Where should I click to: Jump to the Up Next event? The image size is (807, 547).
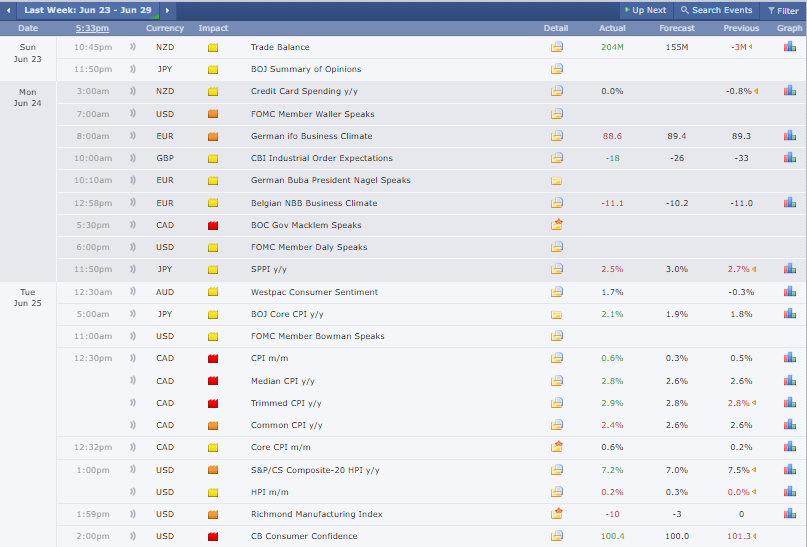tap(643, 10)
